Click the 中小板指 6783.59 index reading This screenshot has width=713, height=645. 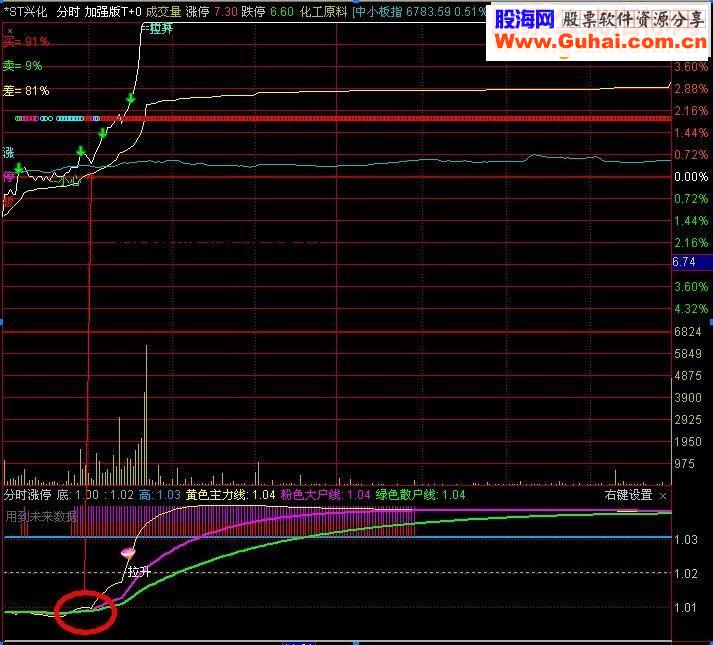(402, 12)
